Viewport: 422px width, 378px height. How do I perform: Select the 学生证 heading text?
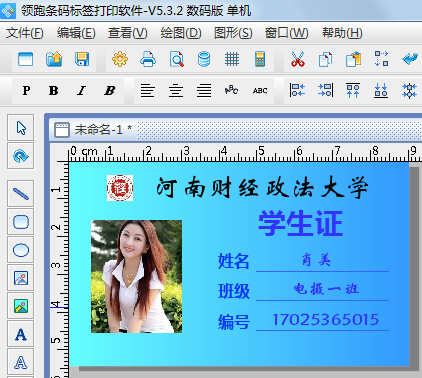click(301, 223)
